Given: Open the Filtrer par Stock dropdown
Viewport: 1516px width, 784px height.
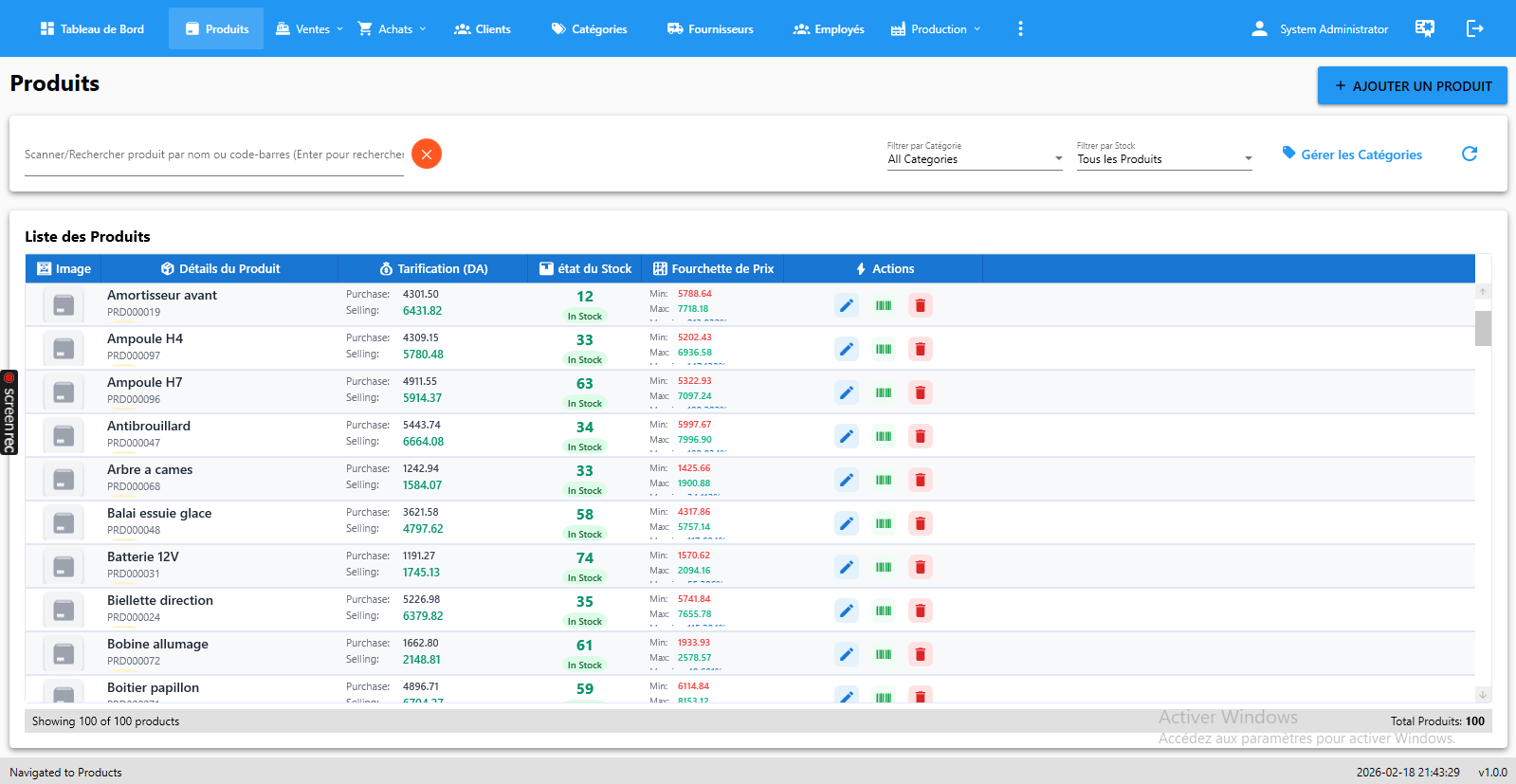Looking at the screenshot, I should point(1164,158).
